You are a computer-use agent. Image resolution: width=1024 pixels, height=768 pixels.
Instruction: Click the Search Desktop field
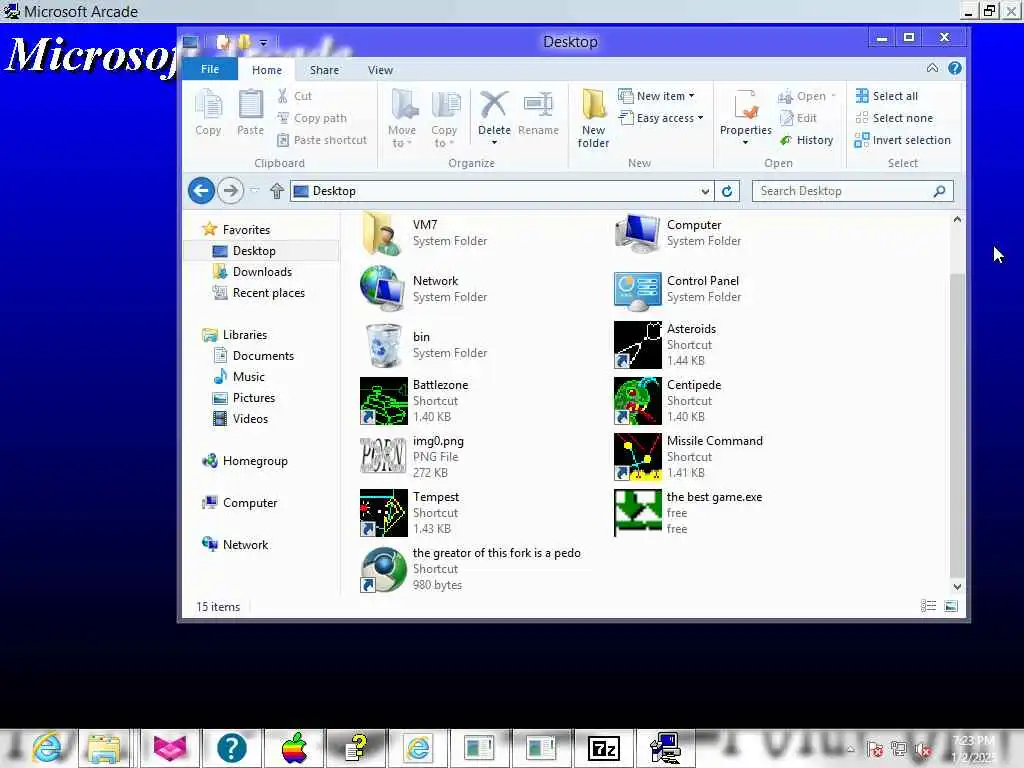click(852, 191)
